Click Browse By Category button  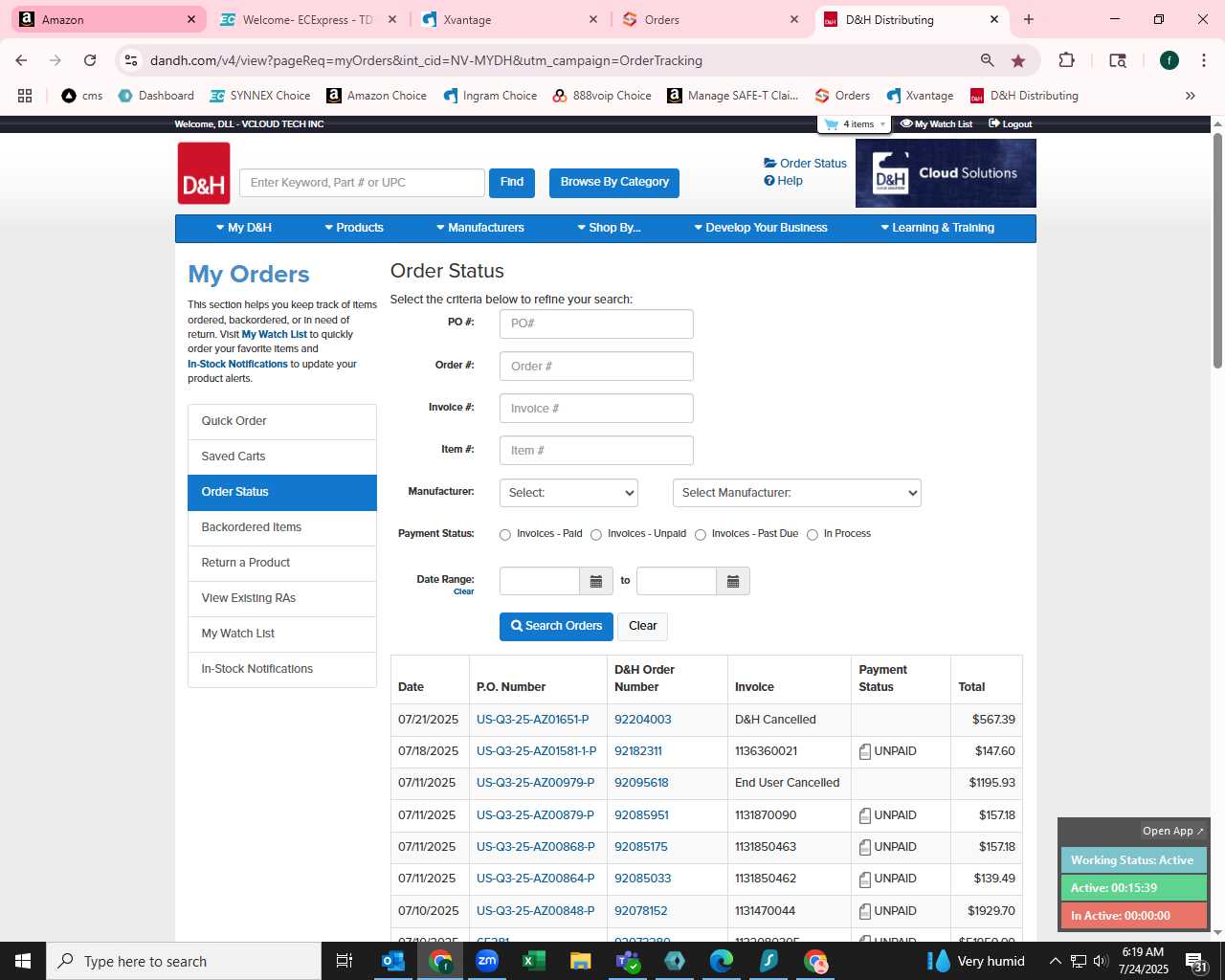click(x=614, y=182)
